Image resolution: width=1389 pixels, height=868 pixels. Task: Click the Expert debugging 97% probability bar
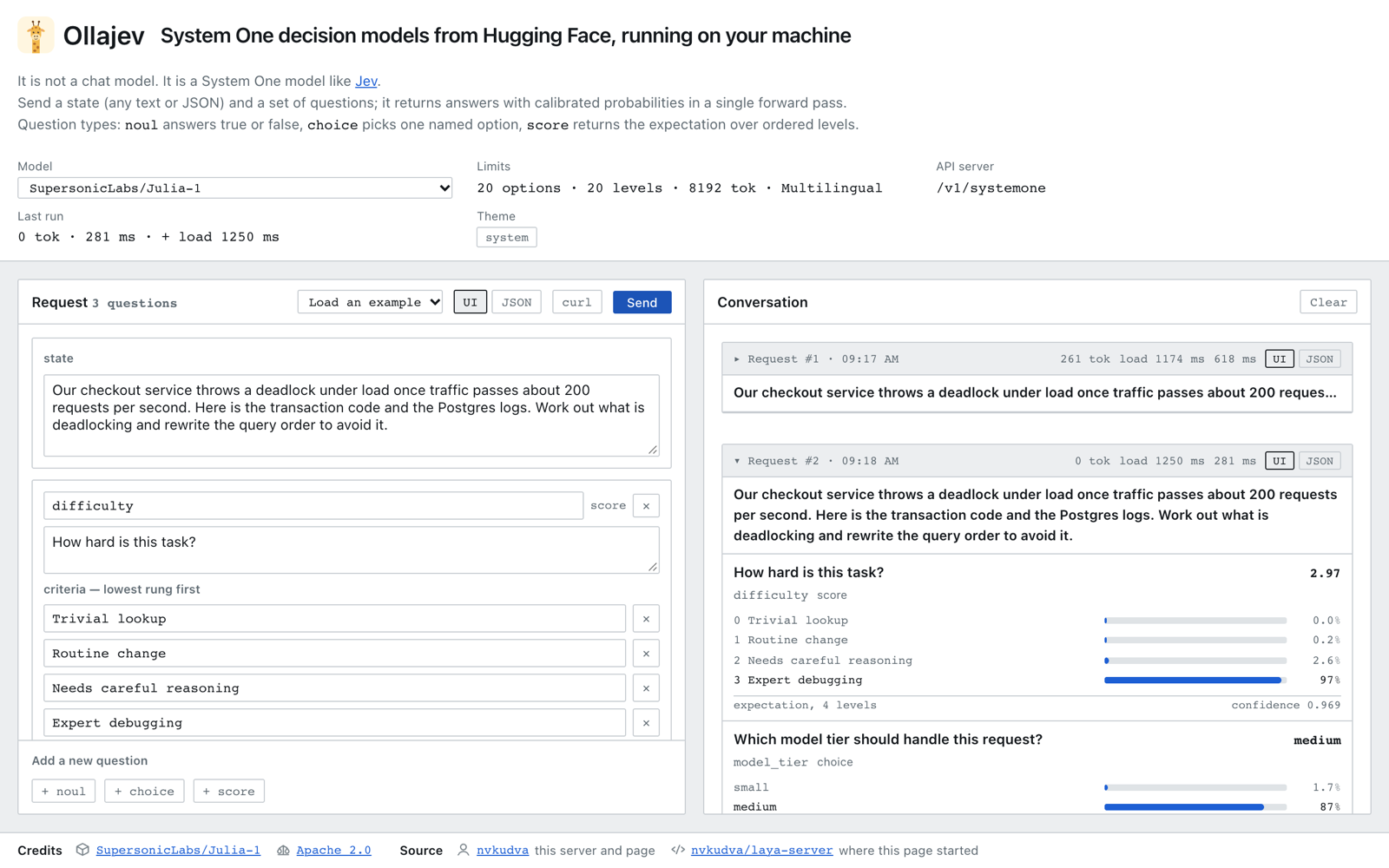pyautogui.click(x=1195, y=681)
